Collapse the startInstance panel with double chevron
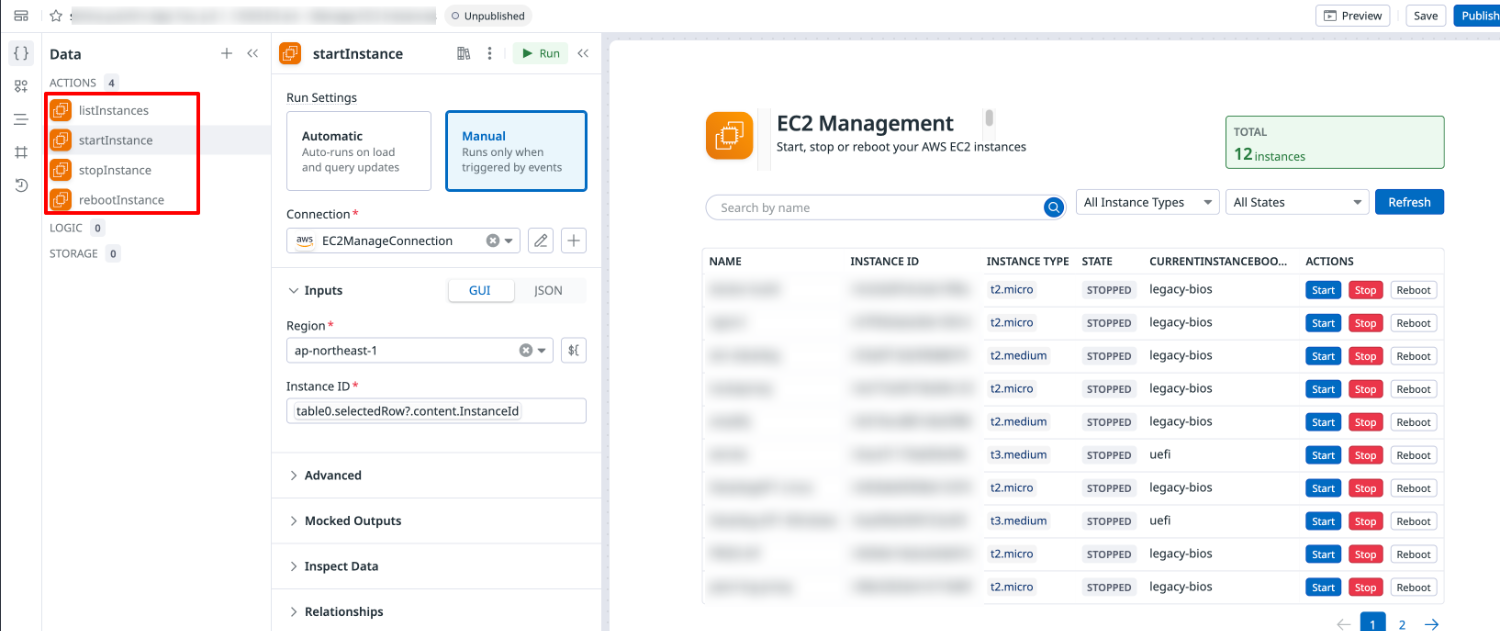Image resolution: width=1500 pixels, height=631 pixels. tap(583, 54)
